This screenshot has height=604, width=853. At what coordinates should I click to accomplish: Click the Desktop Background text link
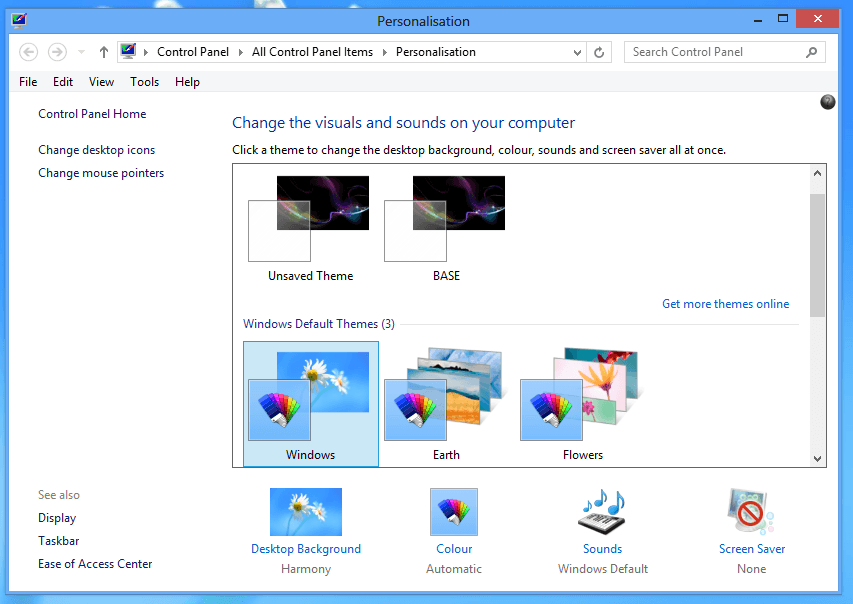point(306,549)
